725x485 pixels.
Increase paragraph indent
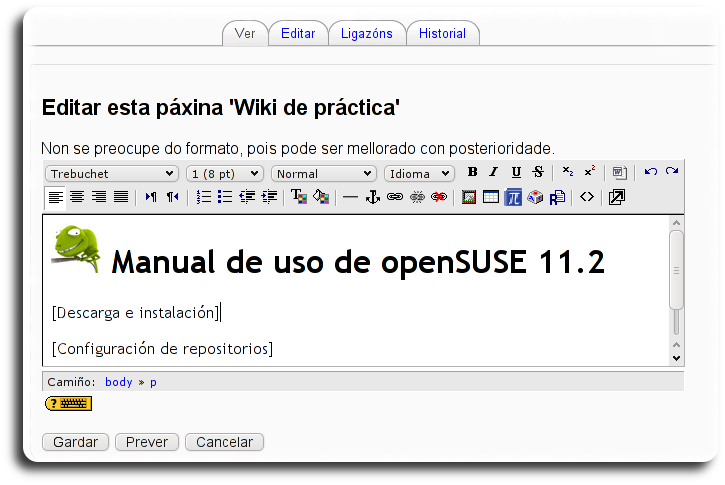click(269, 197)
